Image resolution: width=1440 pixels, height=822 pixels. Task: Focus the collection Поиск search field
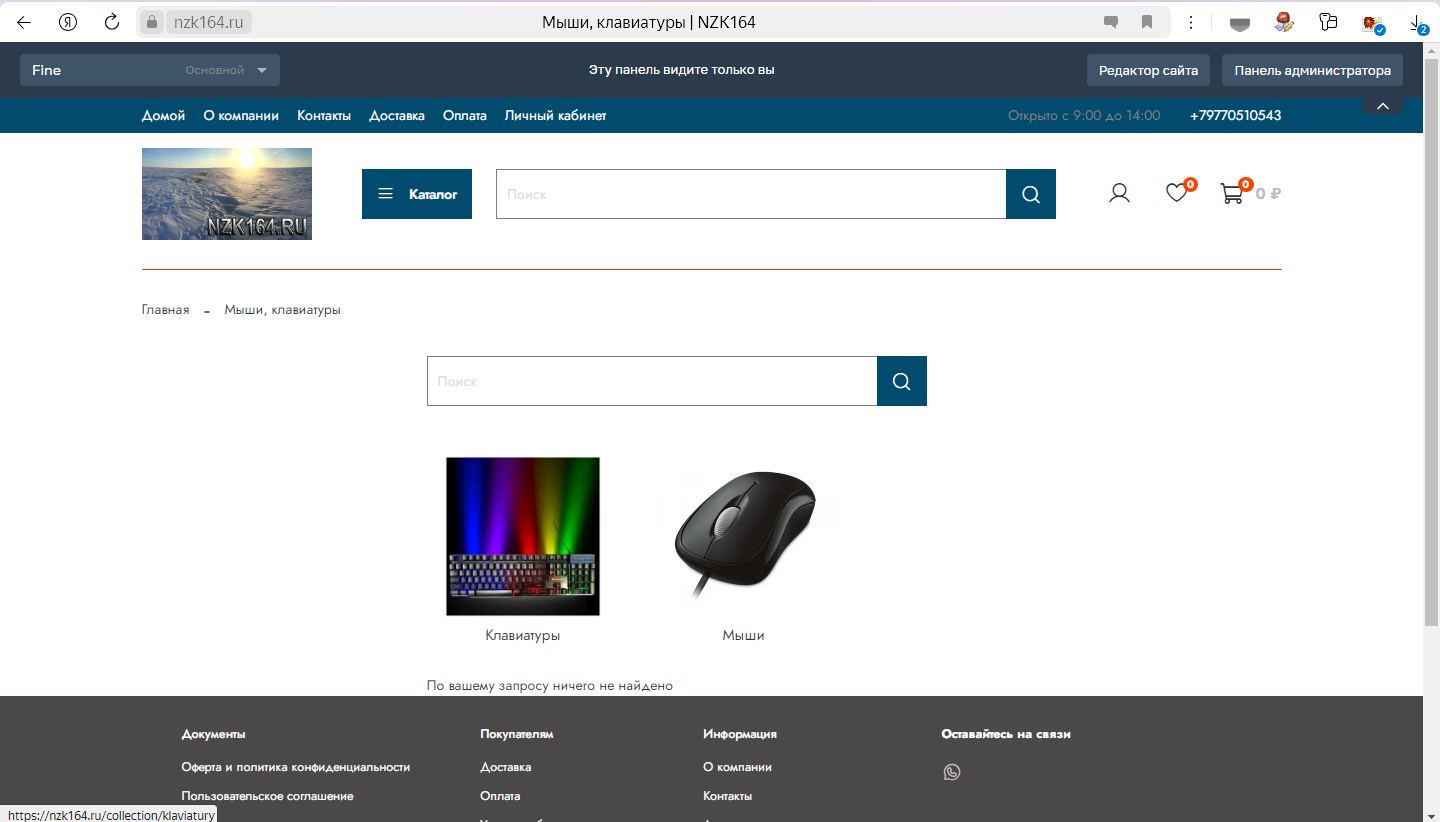pos(652,381)
